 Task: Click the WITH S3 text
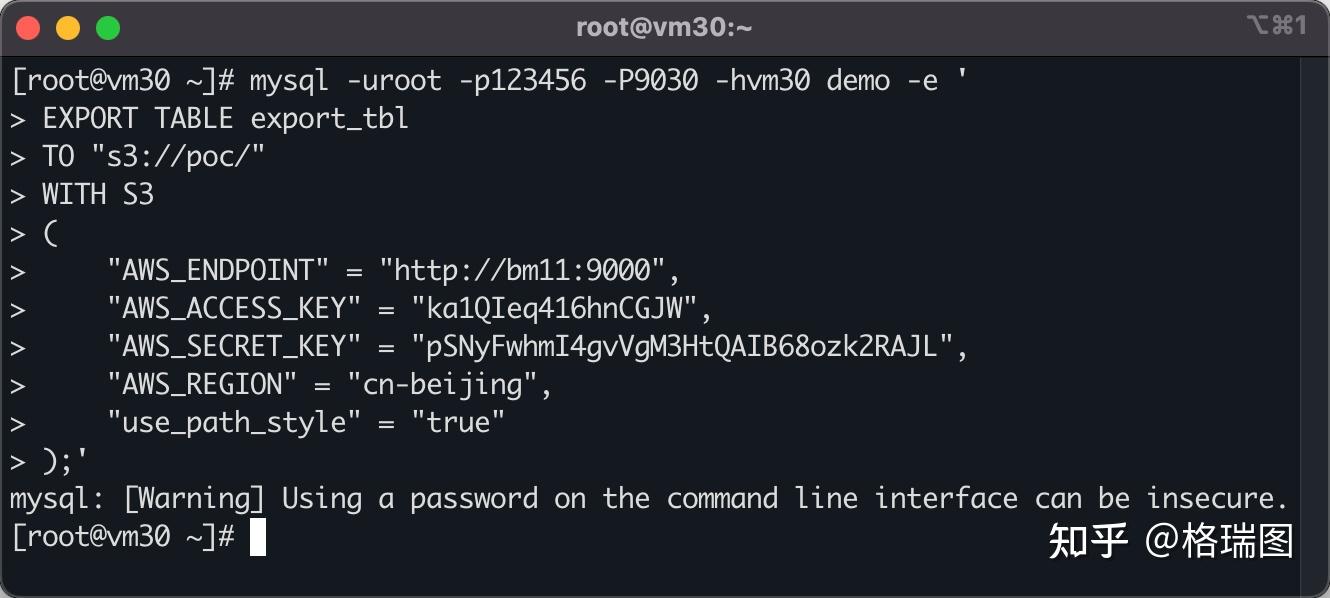[98, 194]
